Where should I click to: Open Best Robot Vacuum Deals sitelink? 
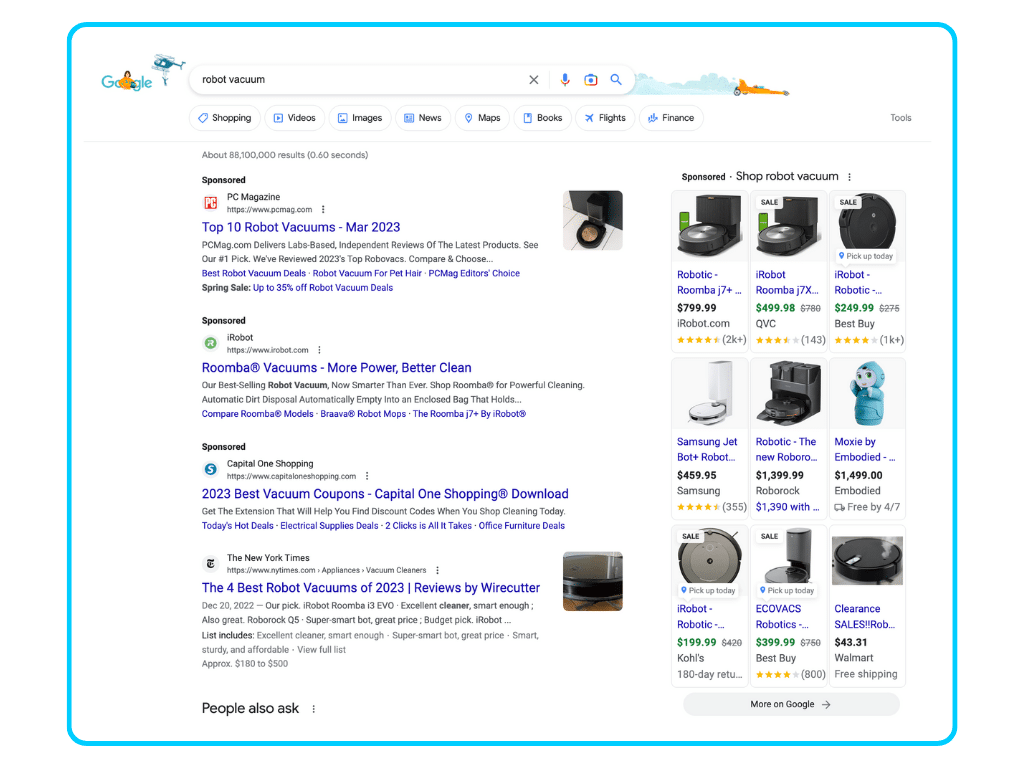click(253, 274)
